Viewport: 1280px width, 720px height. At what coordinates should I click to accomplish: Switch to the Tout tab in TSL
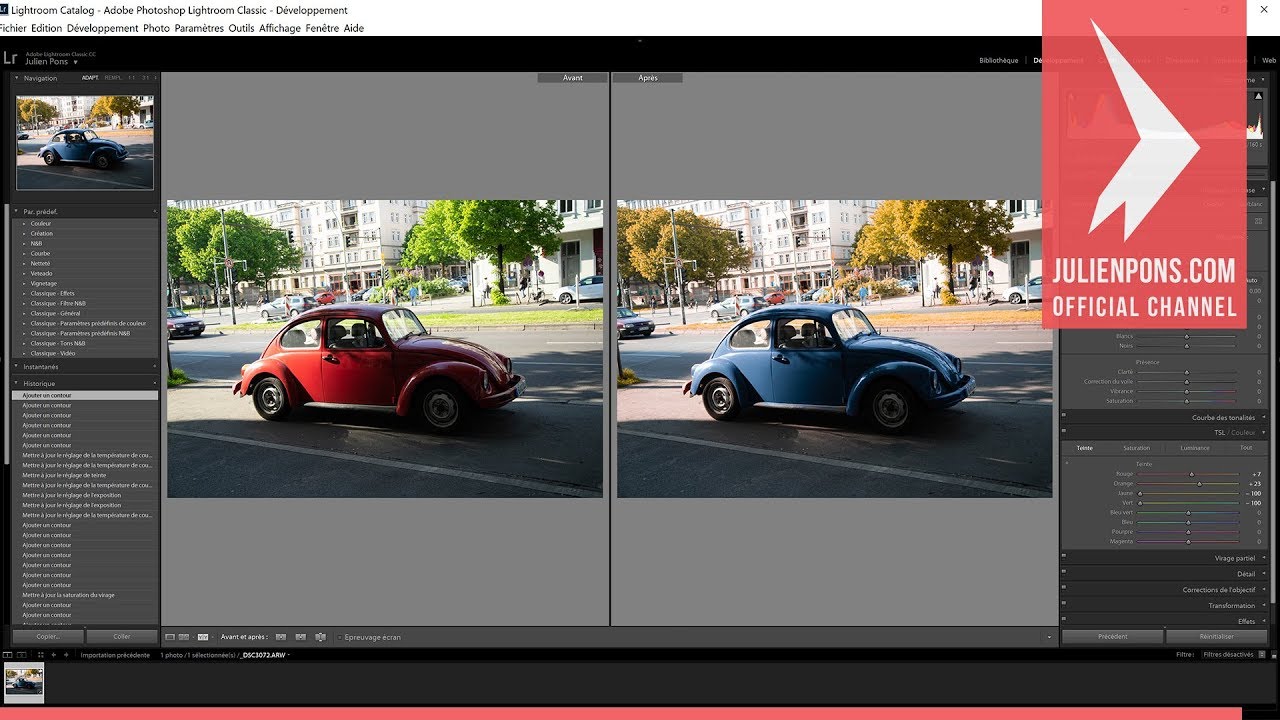(1246, 448)
